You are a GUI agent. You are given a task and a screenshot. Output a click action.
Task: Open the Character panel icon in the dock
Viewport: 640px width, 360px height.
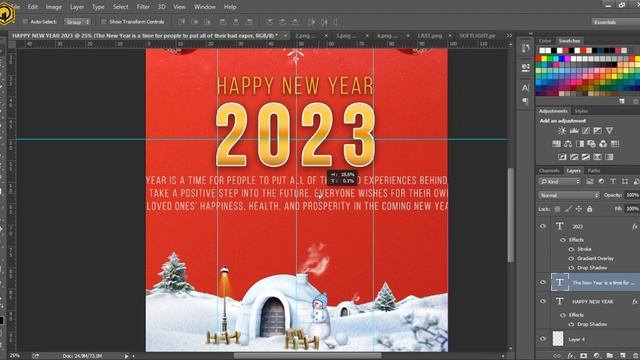[526, 87]
